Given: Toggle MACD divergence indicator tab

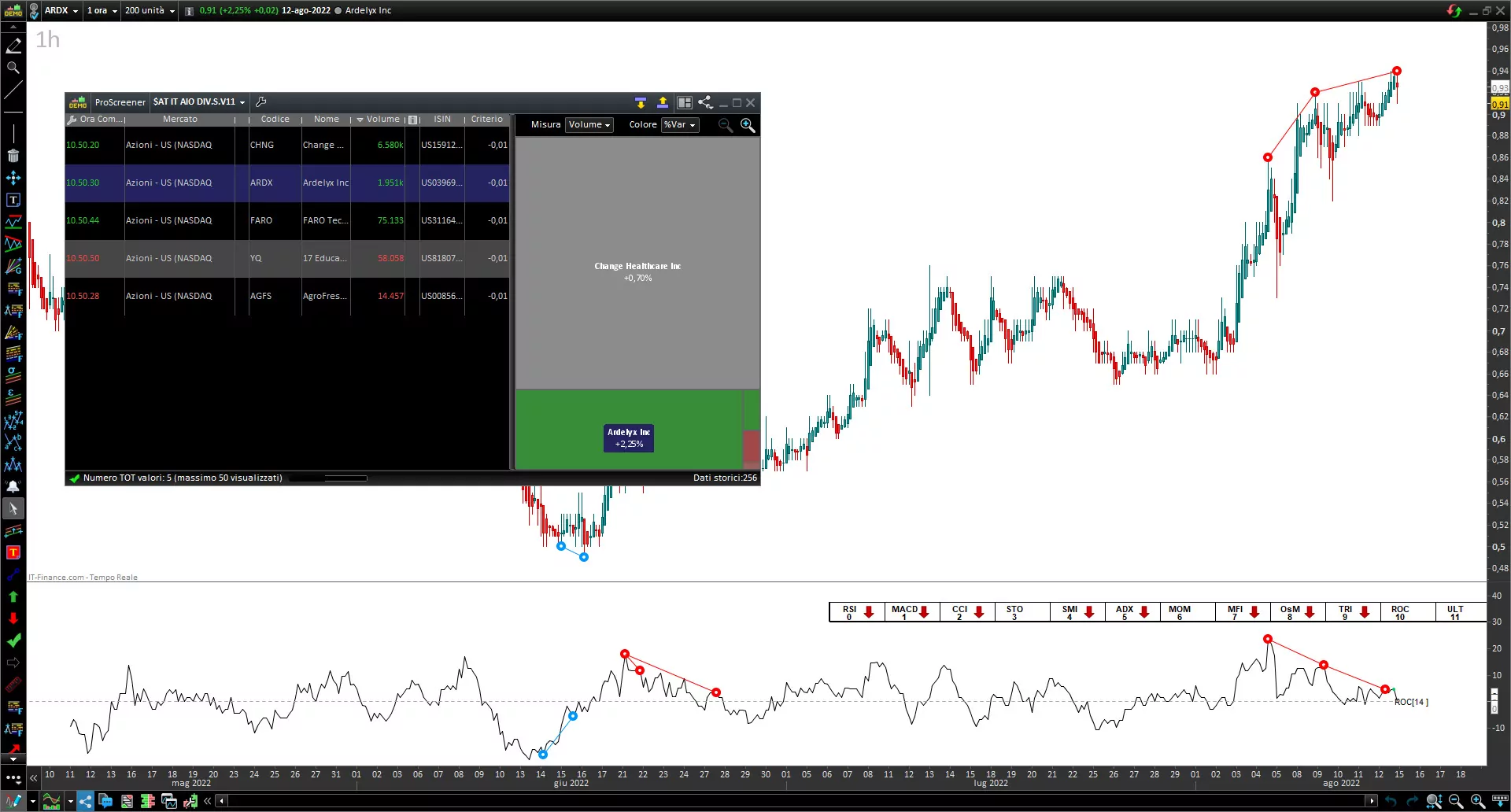Looking at the screenshot, I should point(912,612).
